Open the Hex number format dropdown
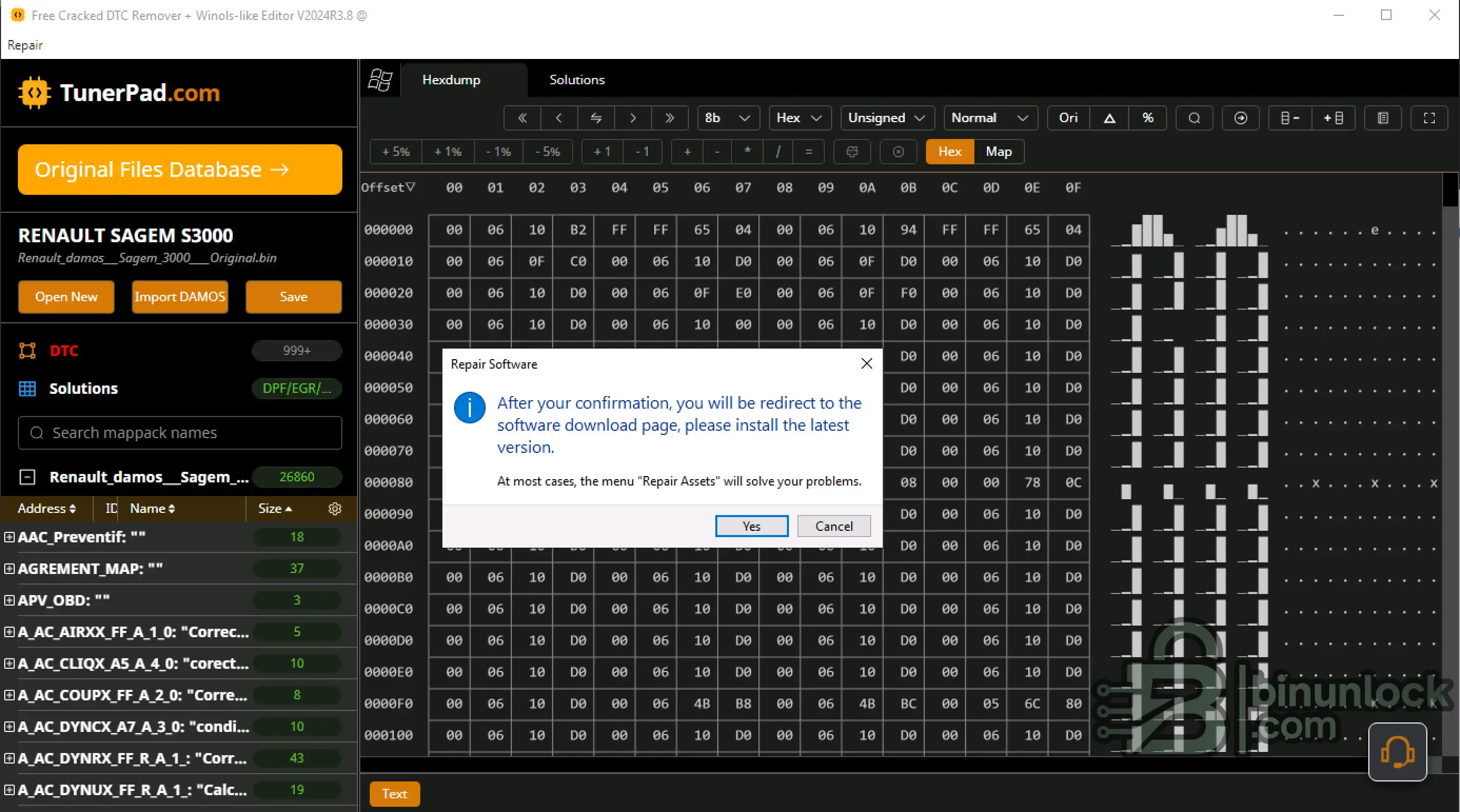 [800, 118]
